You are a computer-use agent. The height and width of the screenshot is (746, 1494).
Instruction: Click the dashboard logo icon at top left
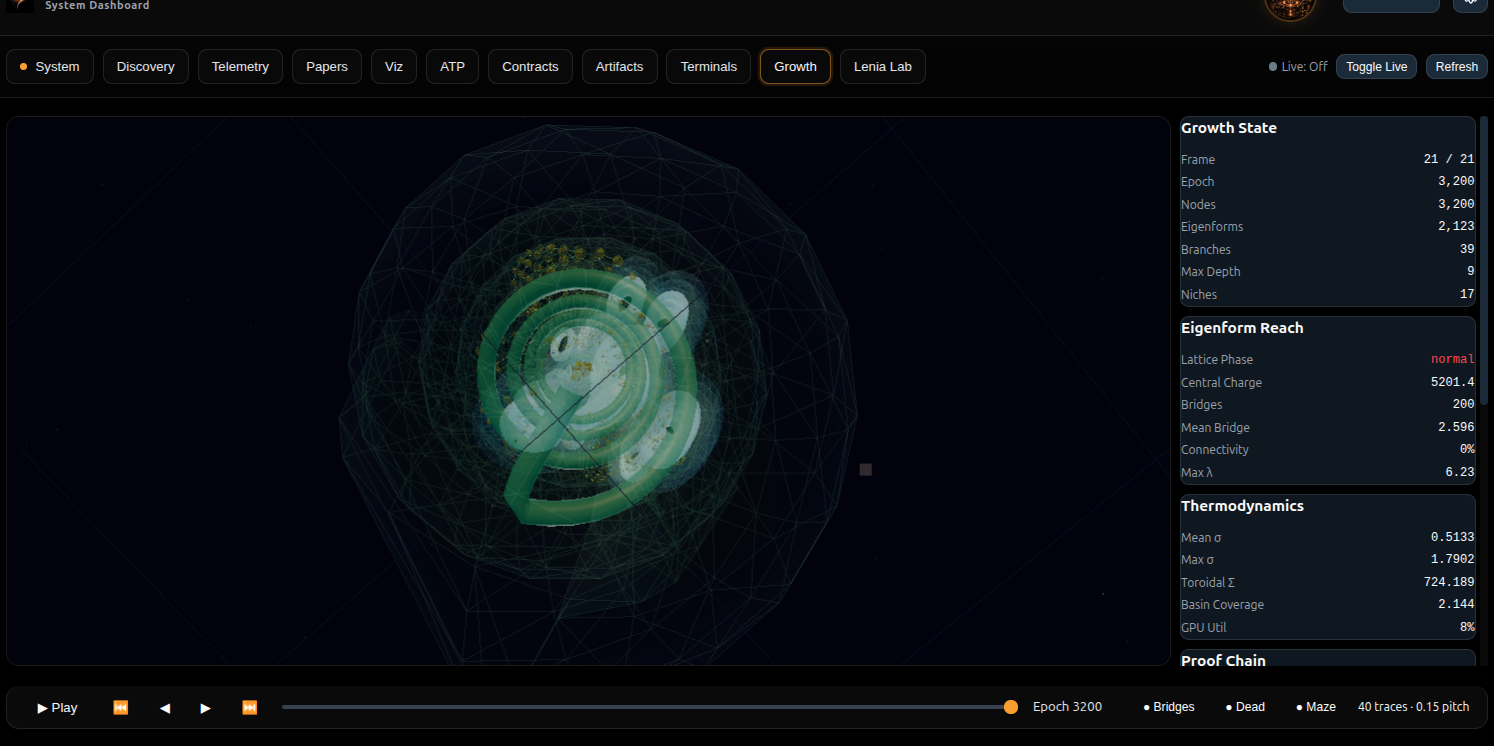pyautogui.click(x=20, y=5)
